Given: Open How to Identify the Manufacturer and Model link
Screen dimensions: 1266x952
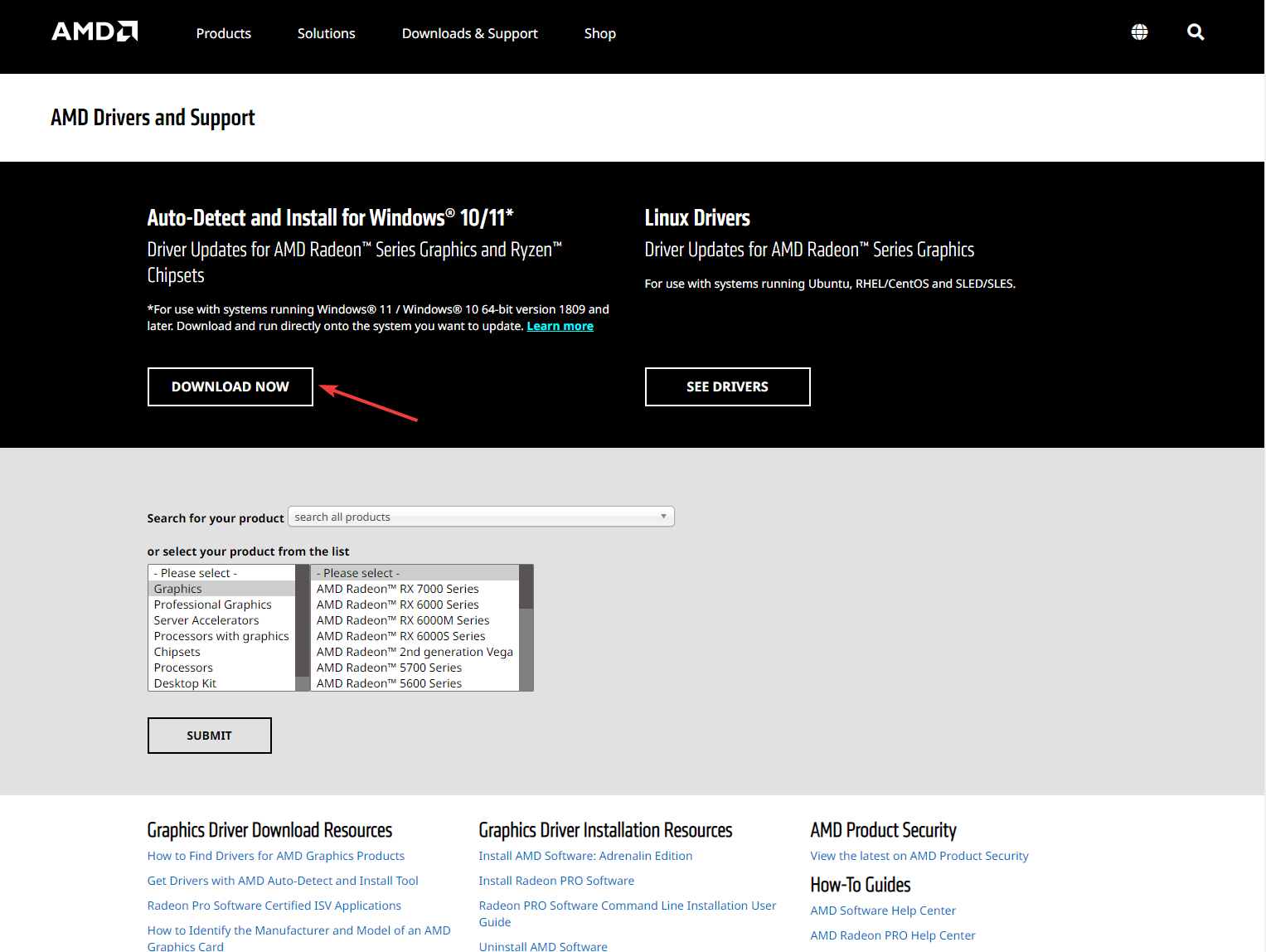Looking at the screenshot, I should [299, 938].
